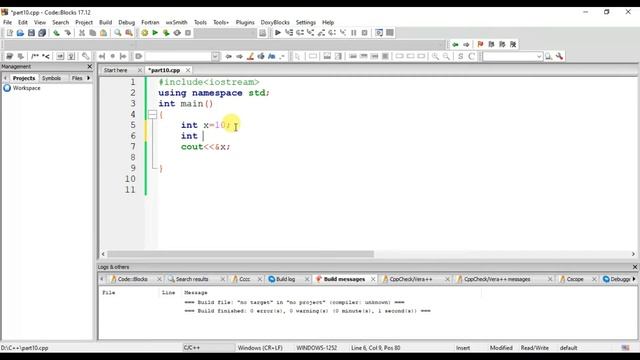Create a new file from toolbar

[x=9, y=33]
